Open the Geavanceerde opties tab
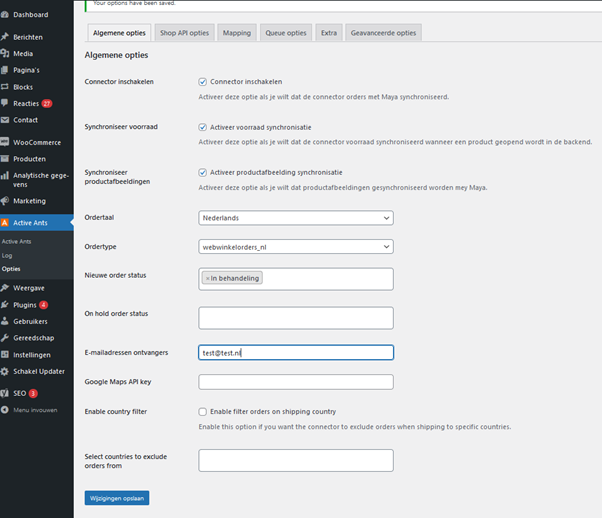The width and height of the screenshot is (602, 518). click(383, 33)
